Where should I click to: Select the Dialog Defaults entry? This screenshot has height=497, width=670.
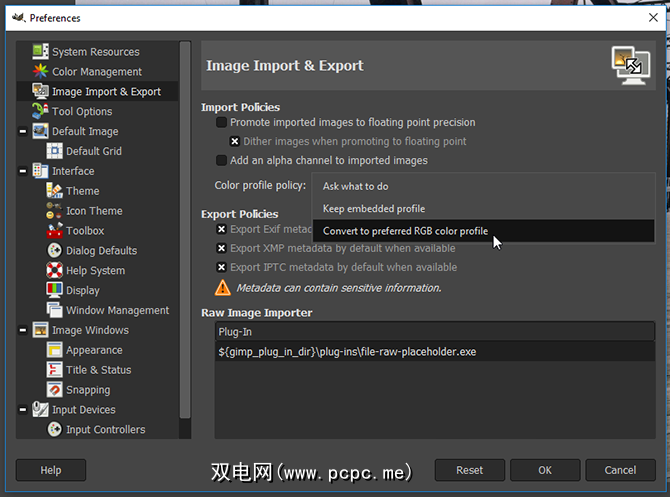pos(102,250)
